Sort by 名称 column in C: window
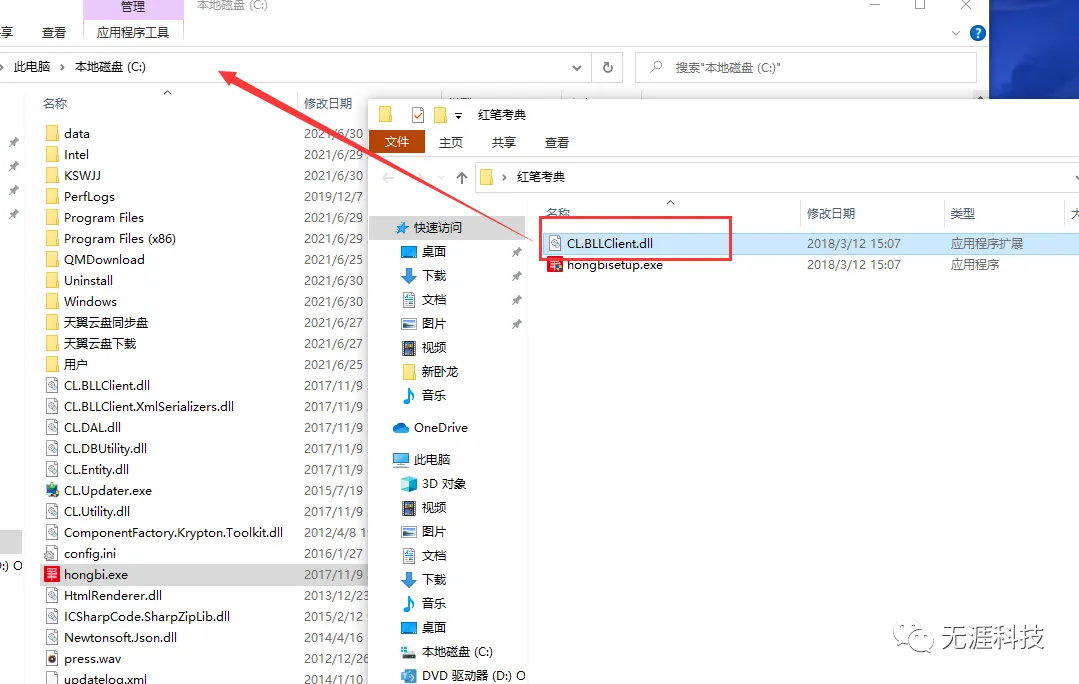This screenshot has width=1079, height=684. coord(55,103)
